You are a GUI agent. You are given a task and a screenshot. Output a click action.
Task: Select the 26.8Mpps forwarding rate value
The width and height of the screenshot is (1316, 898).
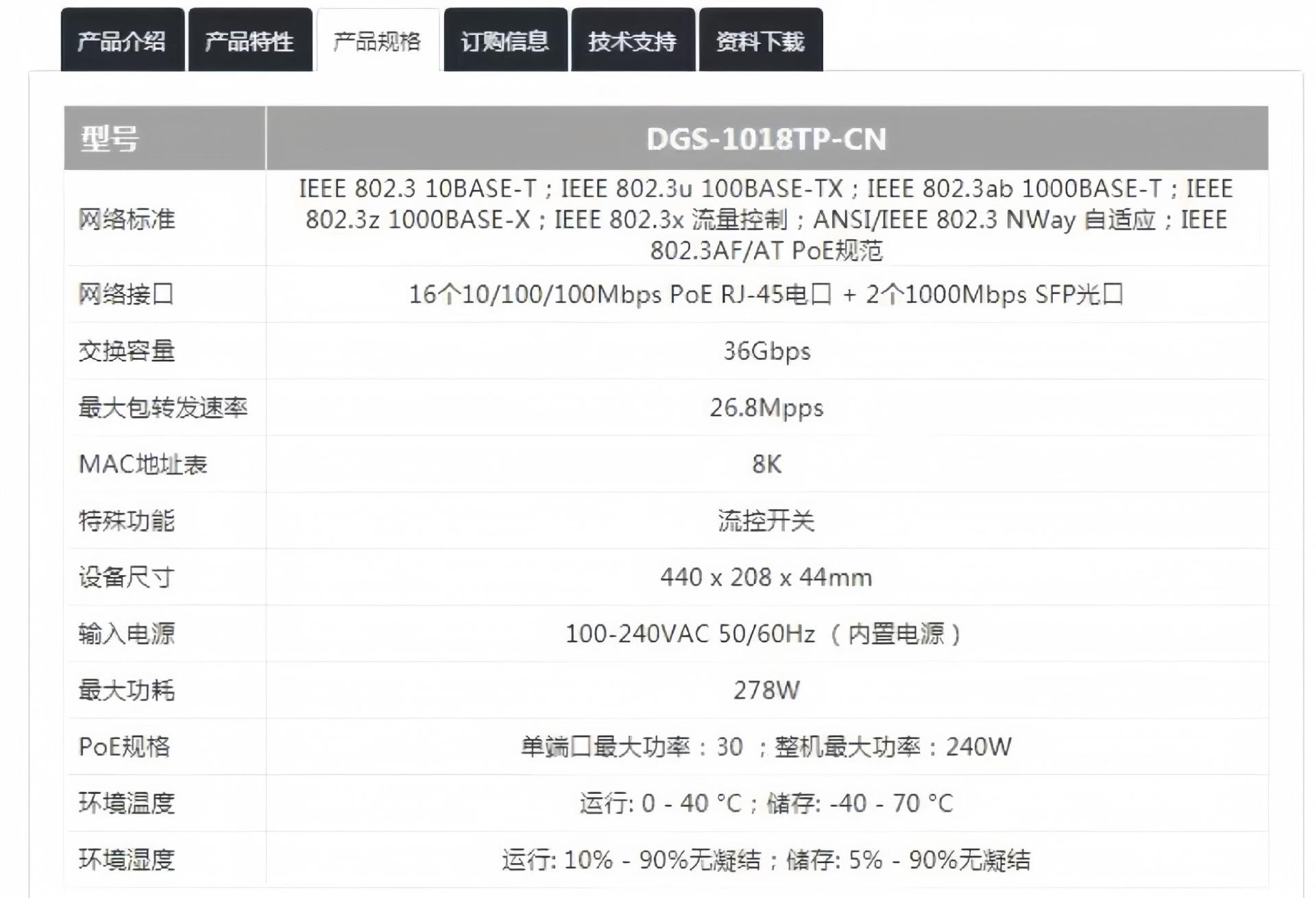[766, 408]
